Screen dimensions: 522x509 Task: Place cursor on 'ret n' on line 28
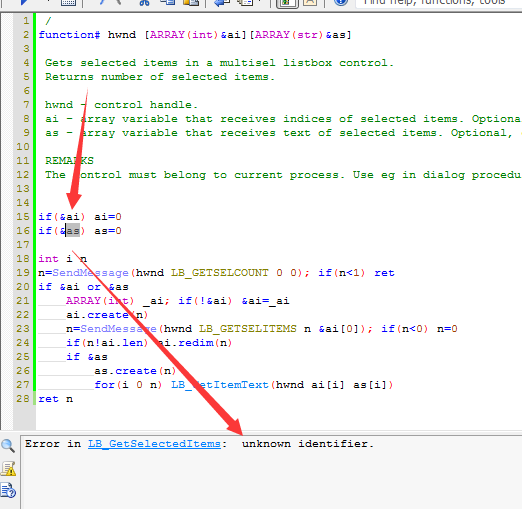coord(55,399)
